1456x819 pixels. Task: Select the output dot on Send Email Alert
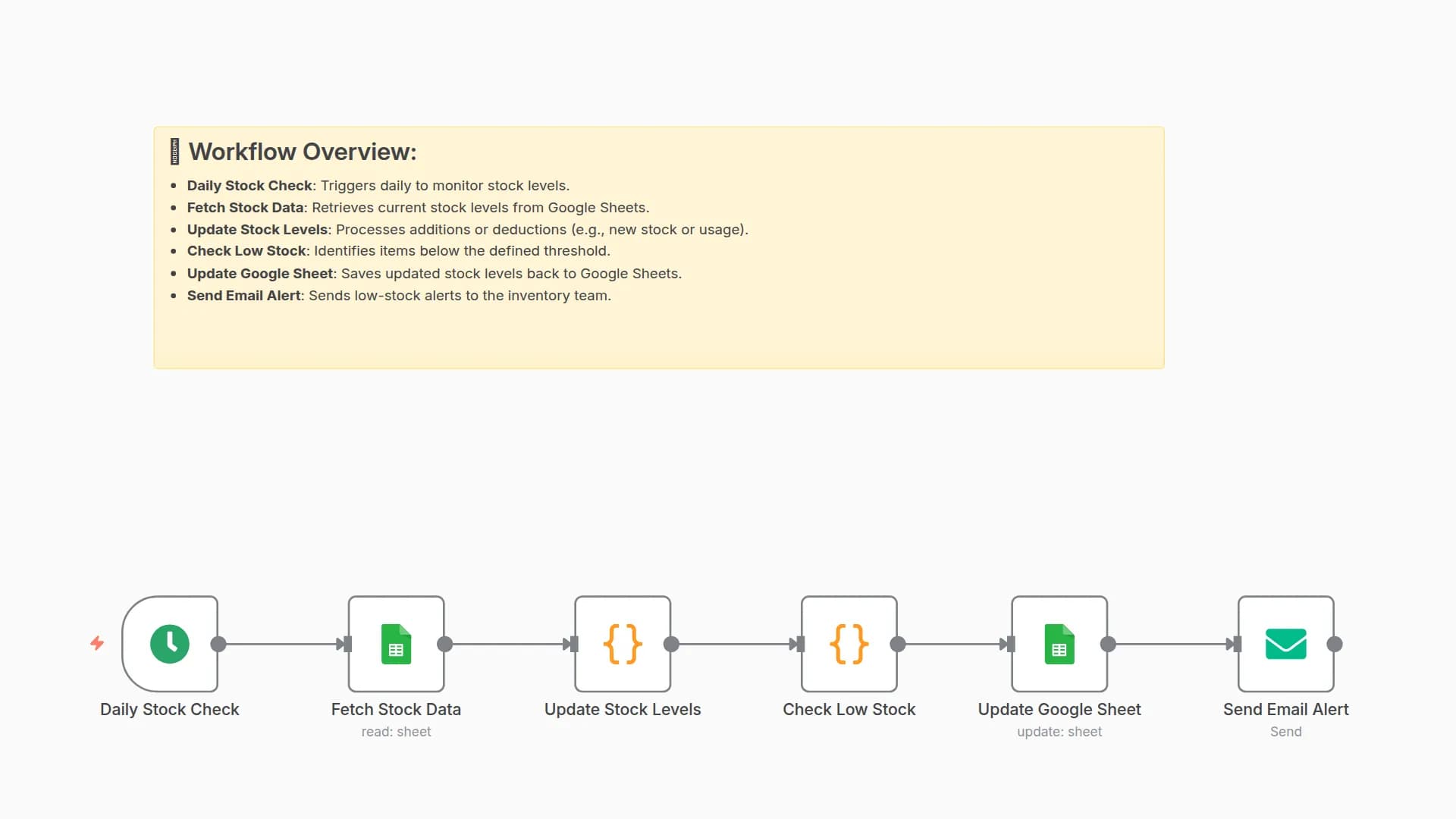tap(1335, 645)
